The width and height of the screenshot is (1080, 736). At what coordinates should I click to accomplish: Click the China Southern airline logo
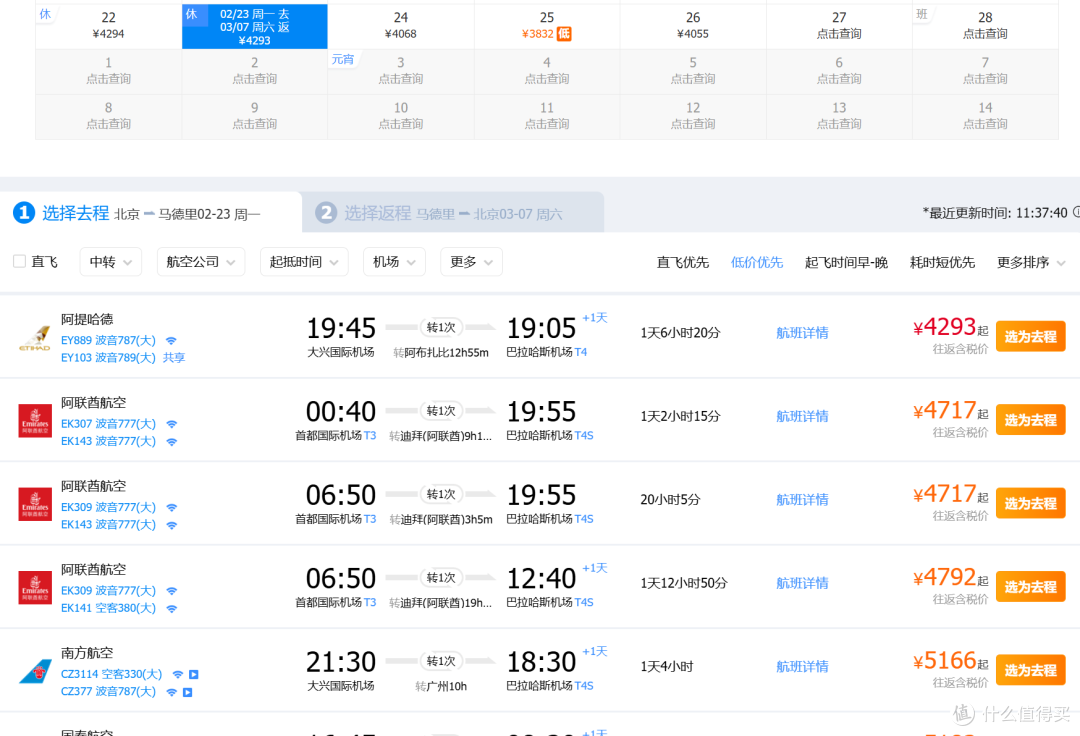coord(35,671)
